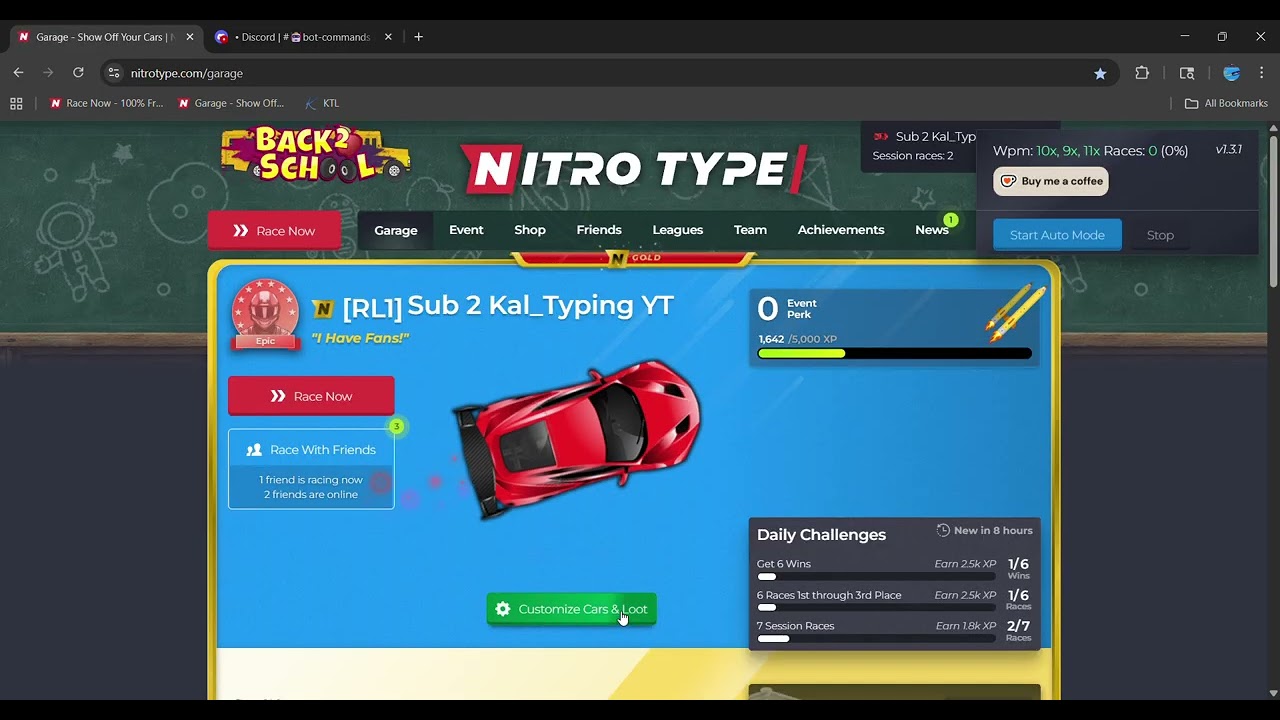Click the address bar URL nitrotype.com/garage
This screenshot has height=720, width=1280.
coord(187,73)
